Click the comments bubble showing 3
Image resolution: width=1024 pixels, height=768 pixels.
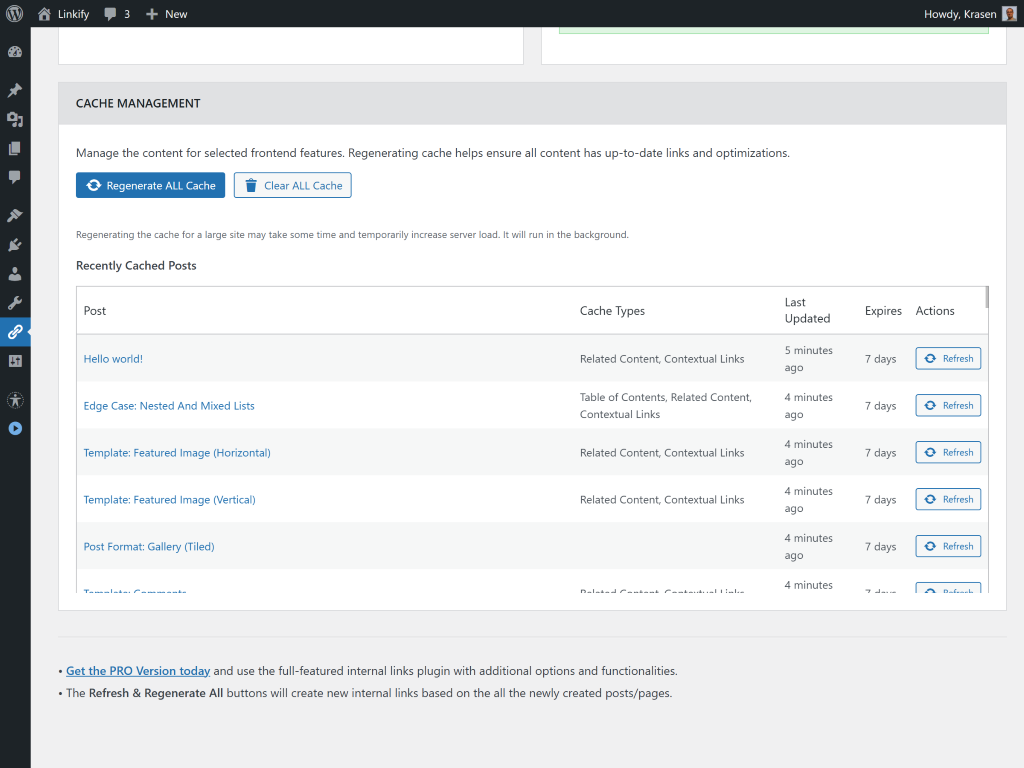tap(116, 13)
